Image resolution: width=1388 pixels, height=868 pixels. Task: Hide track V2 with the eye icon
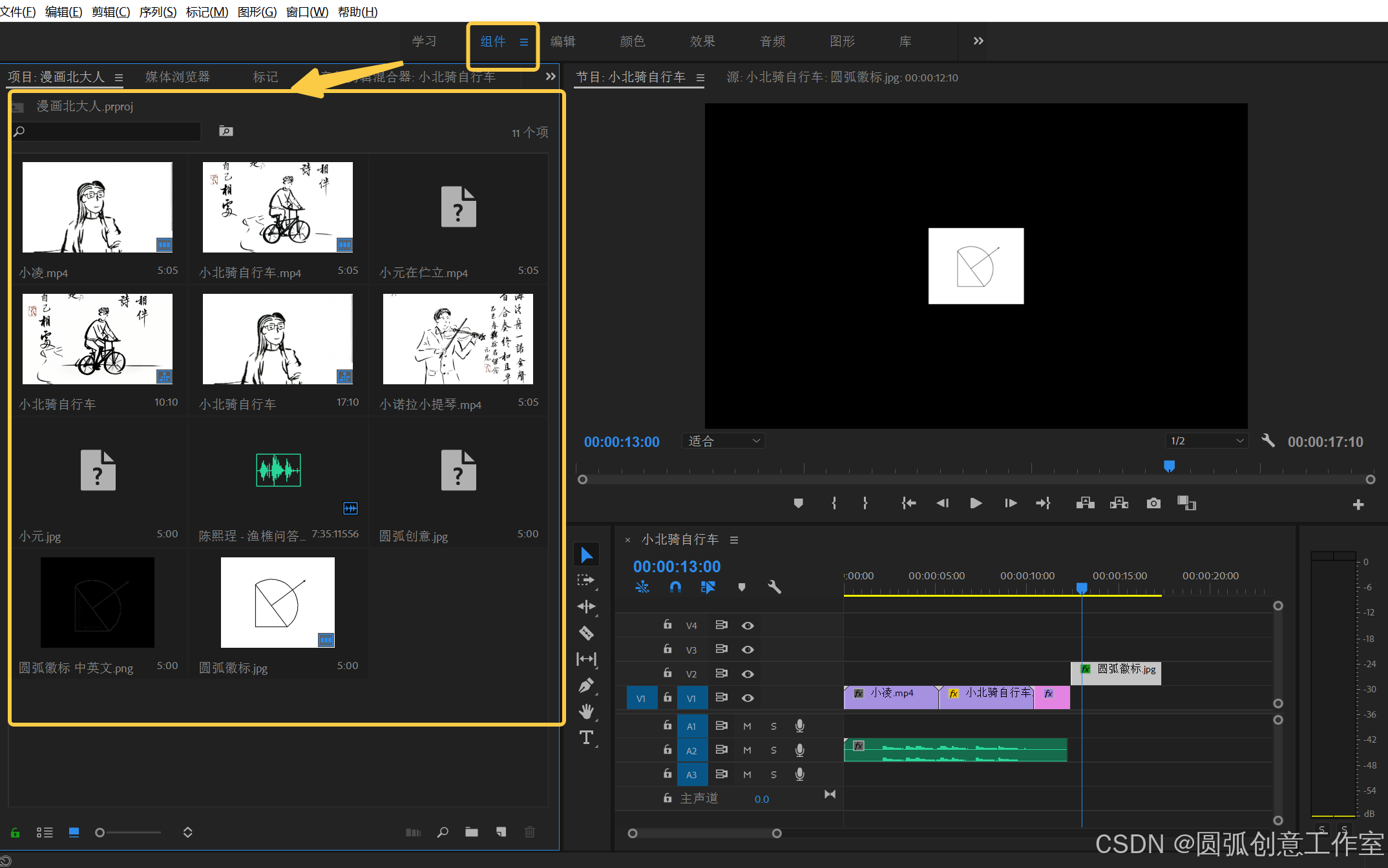pos(748,674)
